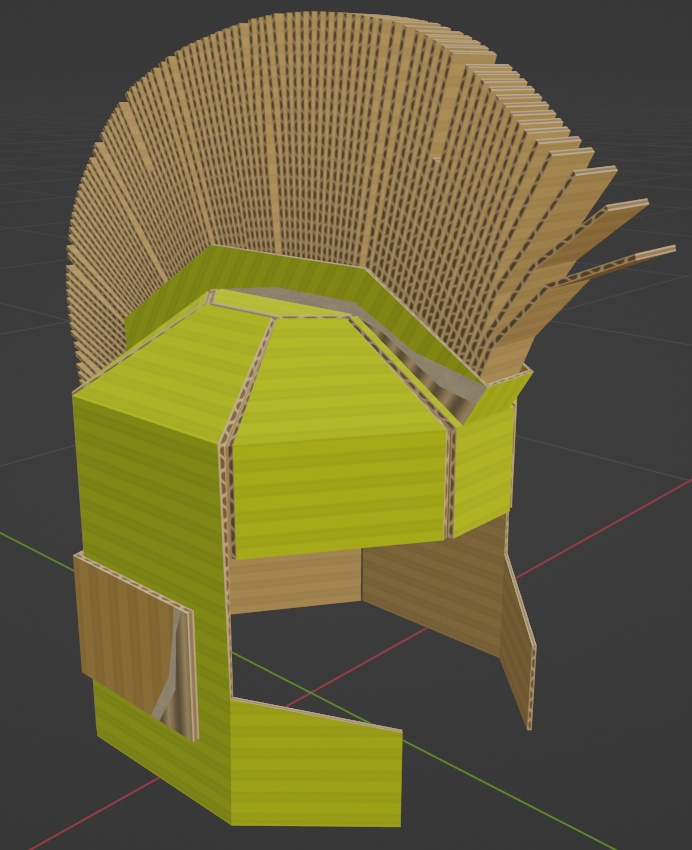The height and width of the screenshot is (850, 692).
Task: Select the green lower cheek guard panel
Action: click(316, 763)
